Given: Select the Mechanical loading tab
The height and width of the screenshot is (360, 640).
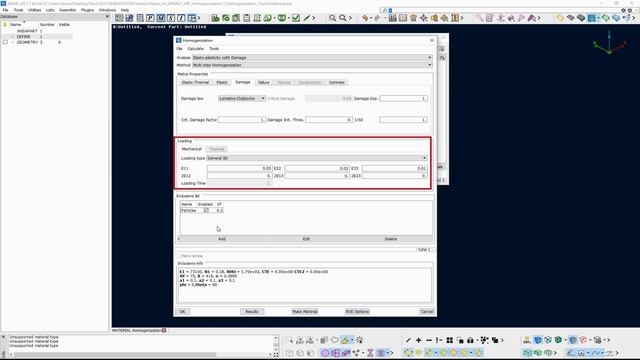Looking at the screenshot, I should pos(191,149).
